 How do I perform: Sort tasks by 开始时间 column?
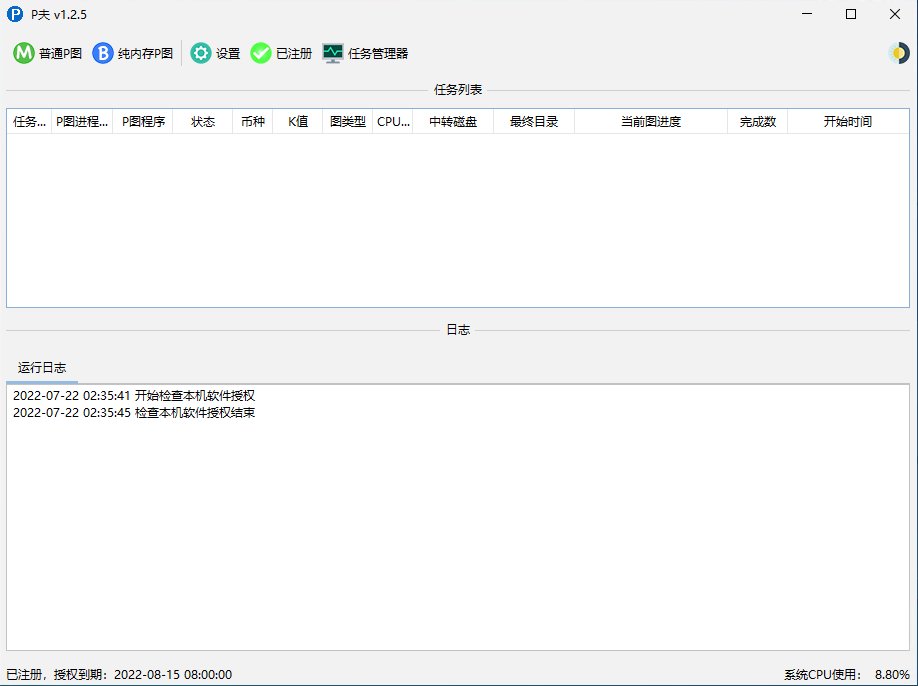pyautogui.click(x=847, y=122)
